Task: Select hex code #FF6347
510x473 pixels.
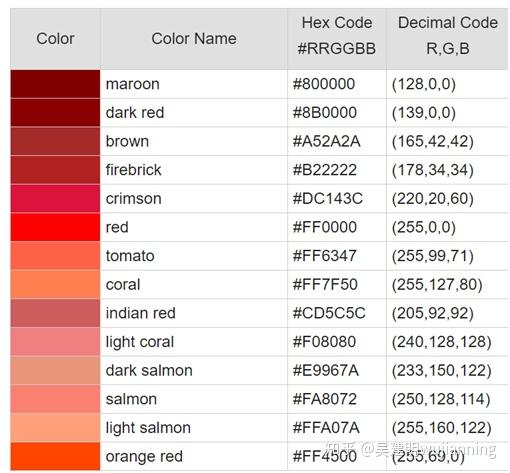Action: [325, 256]
